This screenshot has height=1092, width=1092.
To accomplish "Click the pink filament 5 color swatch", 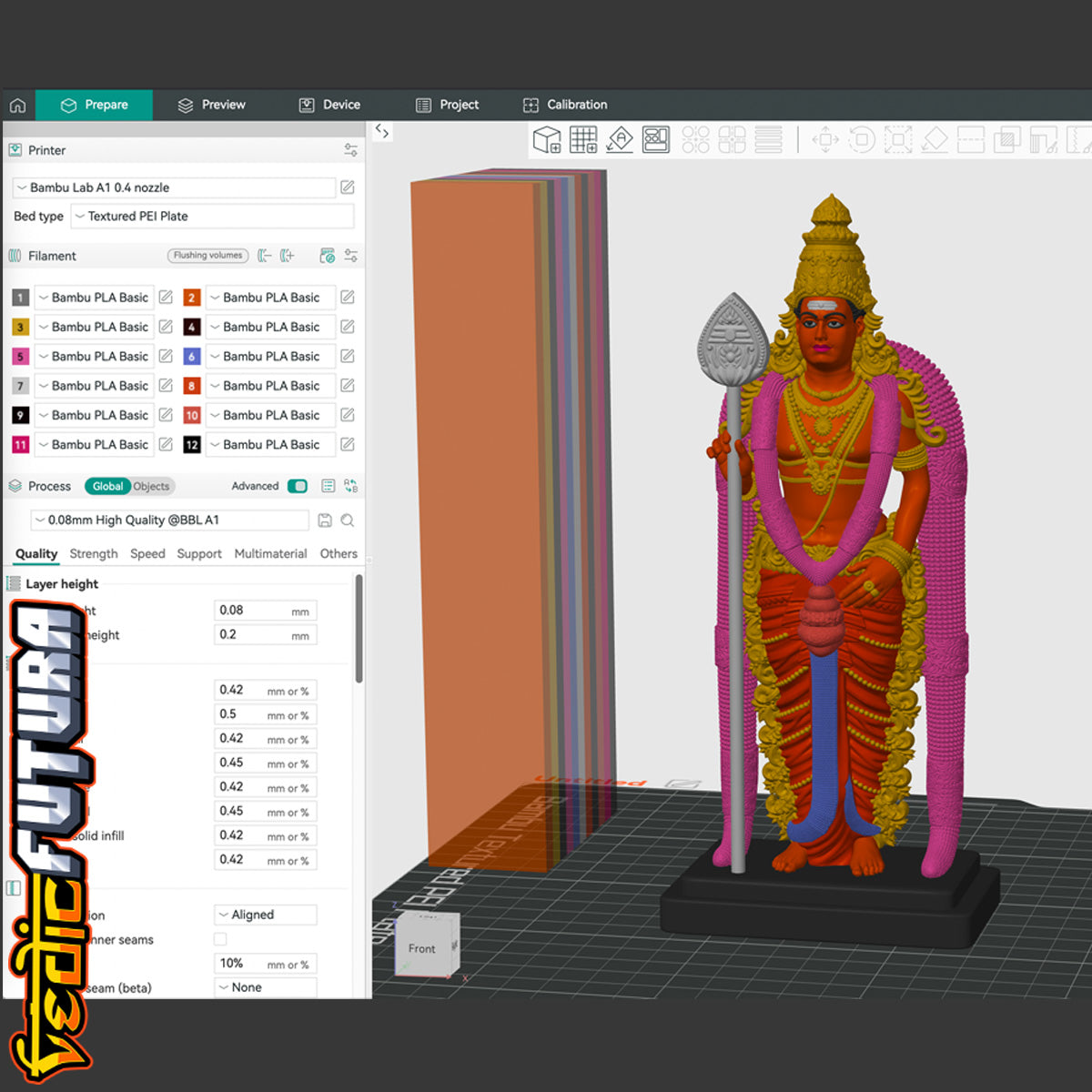I will click(x=20, y=357).
